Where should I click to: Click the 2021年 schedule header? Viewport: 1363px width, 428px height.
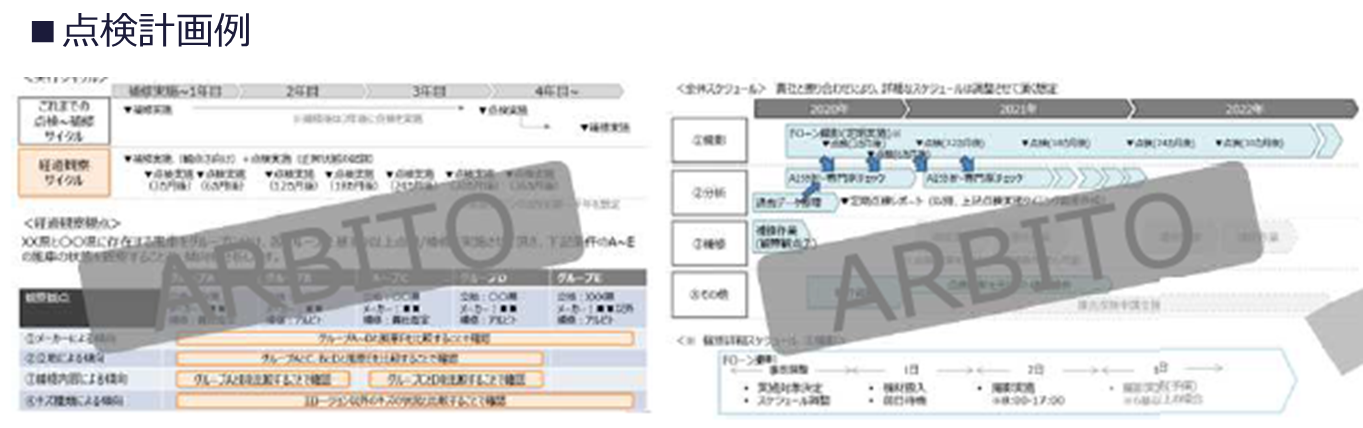pyautogui.click(x=1017, y=108)
